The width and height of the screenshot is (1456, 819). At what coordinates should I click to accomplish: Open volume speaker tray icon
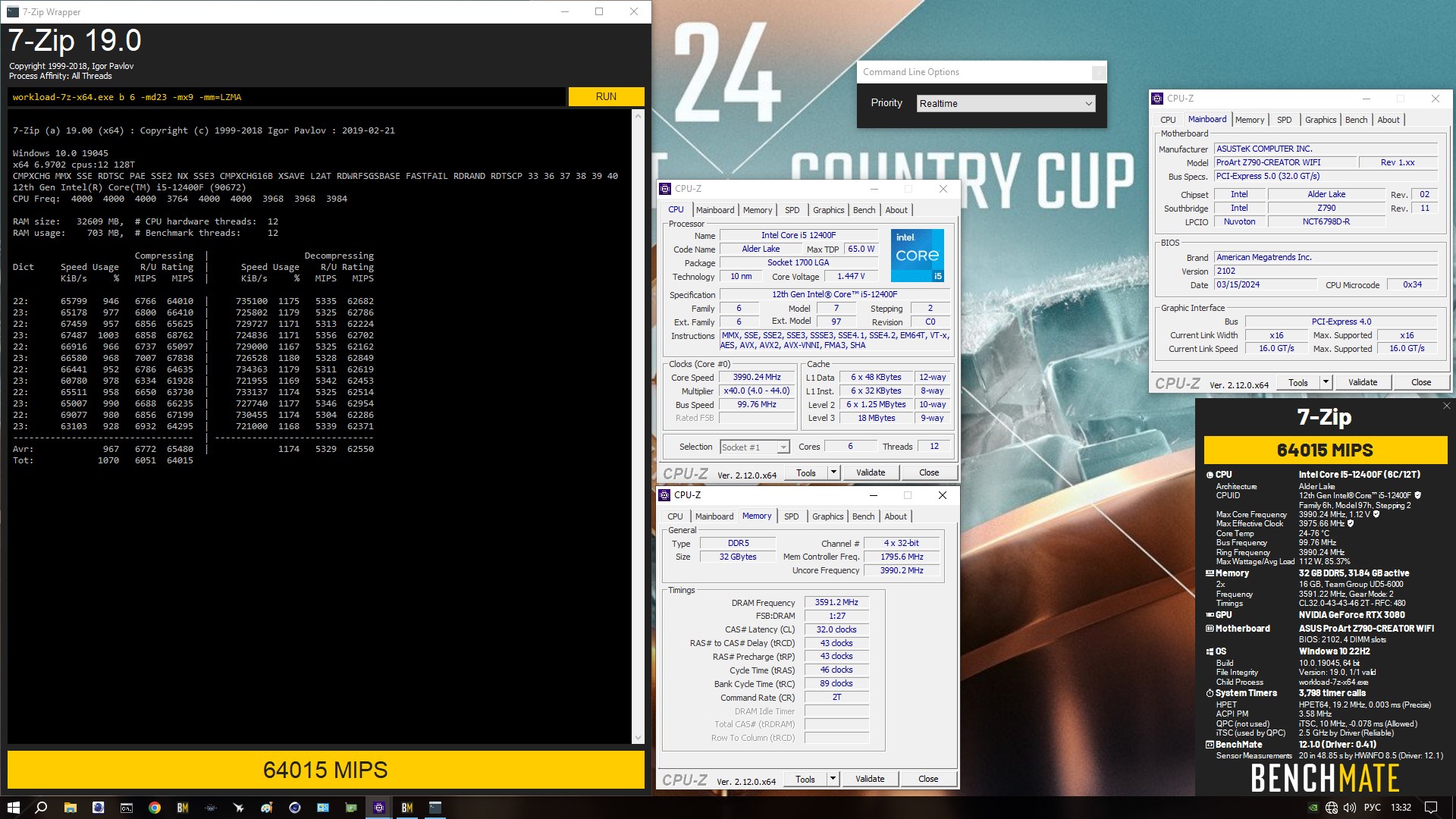pos(1350,808)
